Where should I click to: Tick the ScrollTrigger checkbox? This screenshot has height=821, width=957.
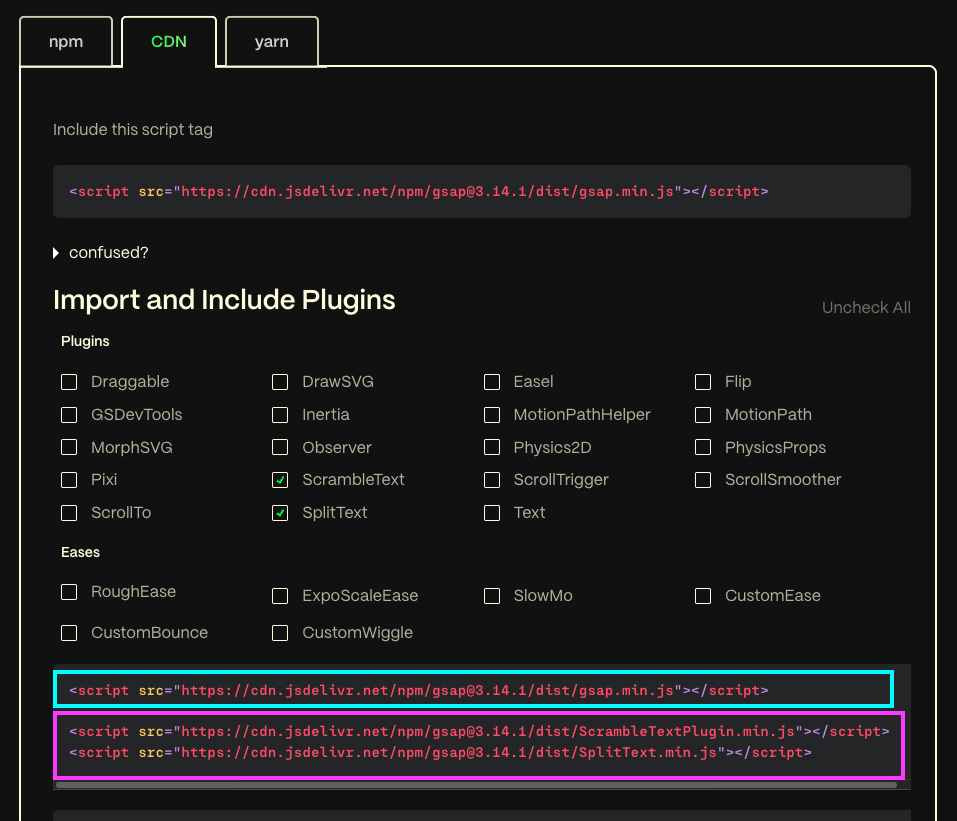[492, 480]
